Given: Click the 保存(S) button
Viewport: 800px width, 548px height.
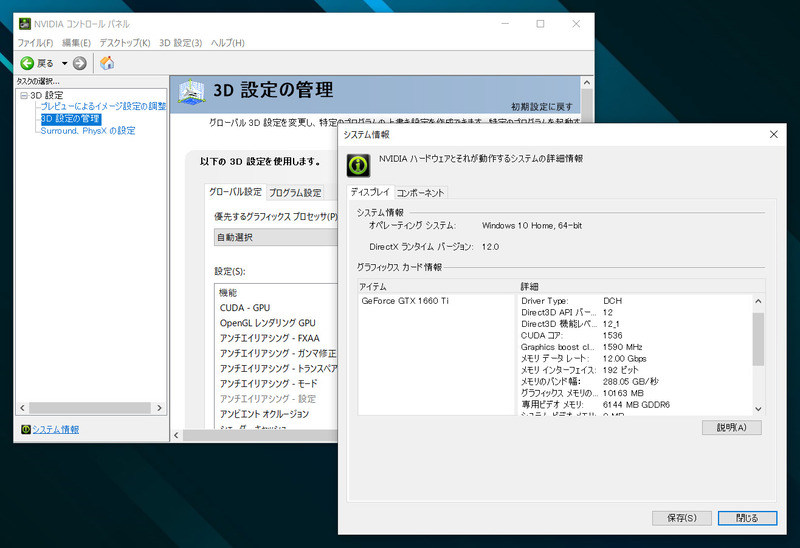Looking at the screenshot, I should click(x=682, y=518).
